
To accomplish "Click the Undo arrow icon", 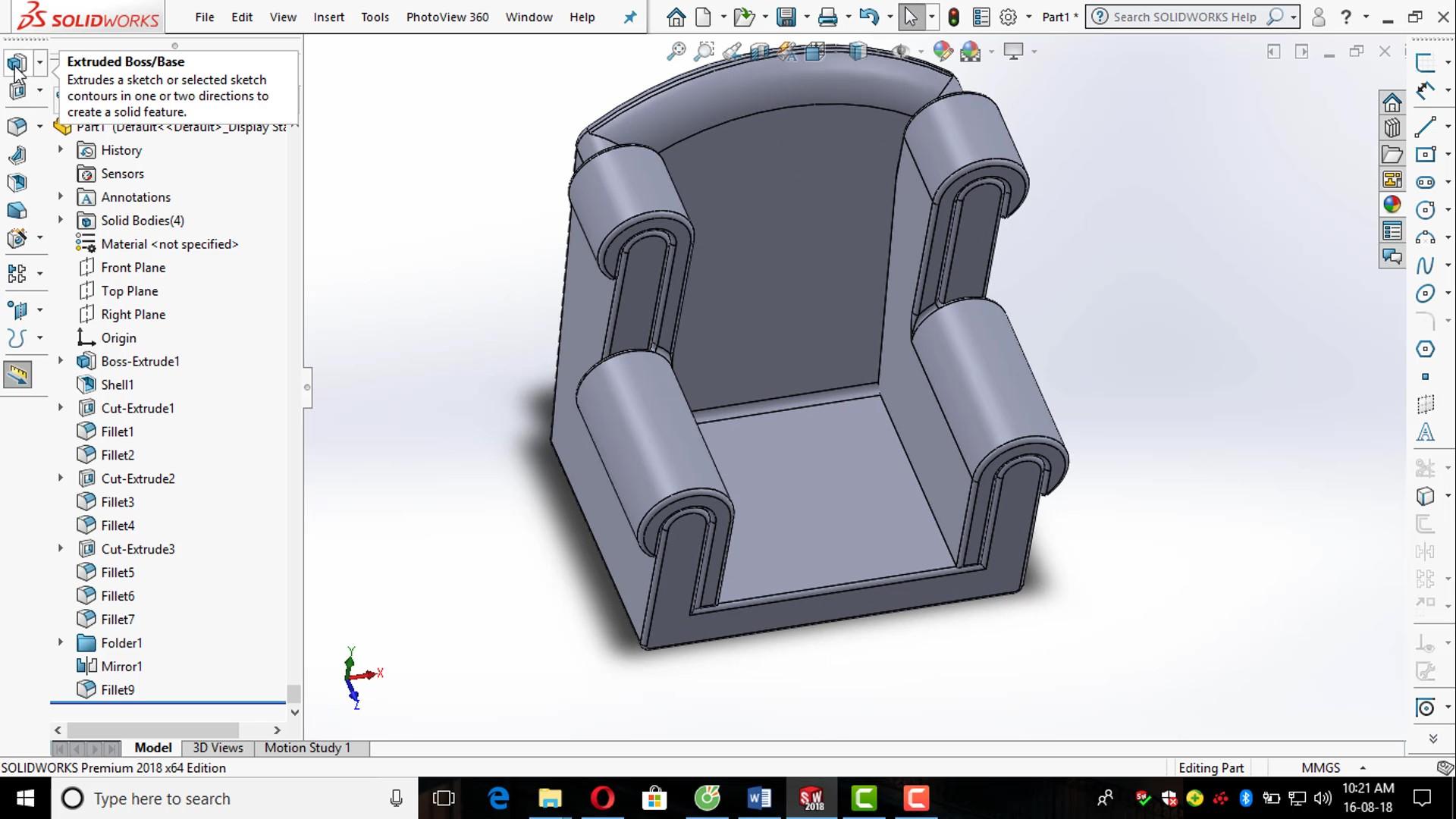I will (x=869, y=17).
